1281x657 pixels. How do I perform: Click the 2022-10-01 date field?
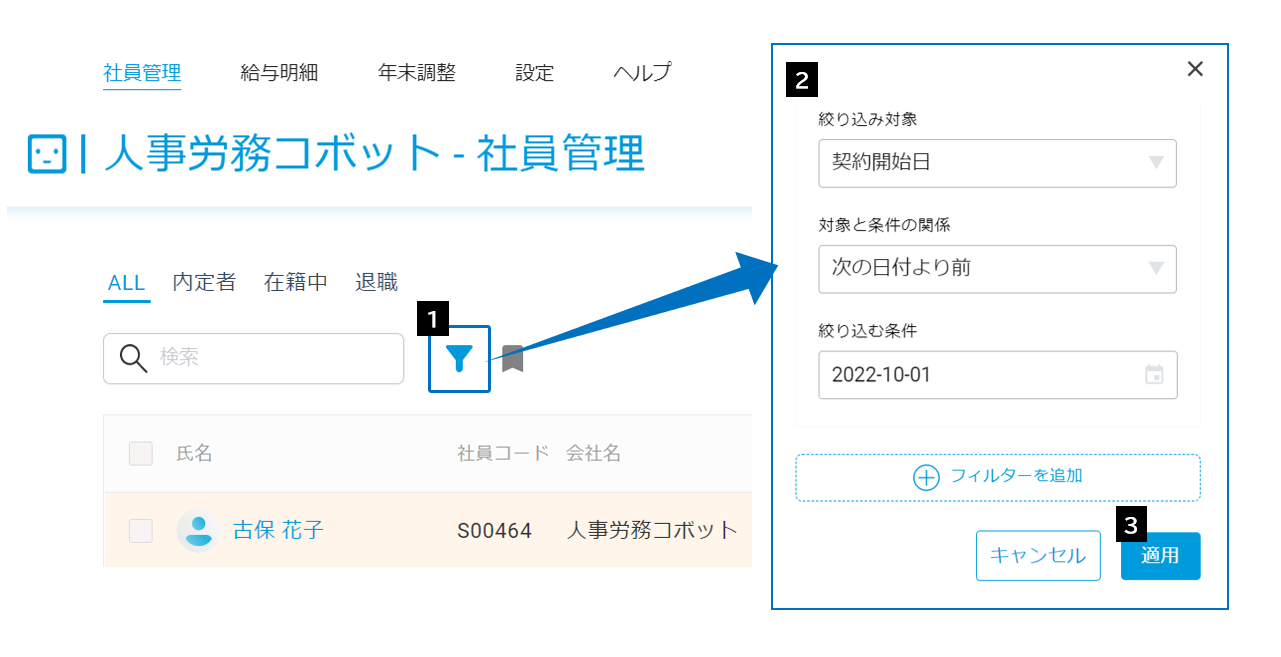(x=997, y=375)
